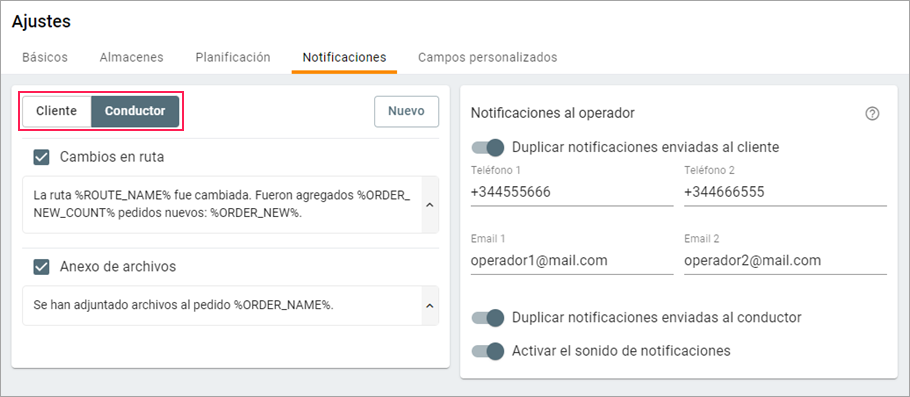Viewport: 910px width, 397px height.
Task: Turn off Activar el sonido de notificaciones
Action: 488,351
